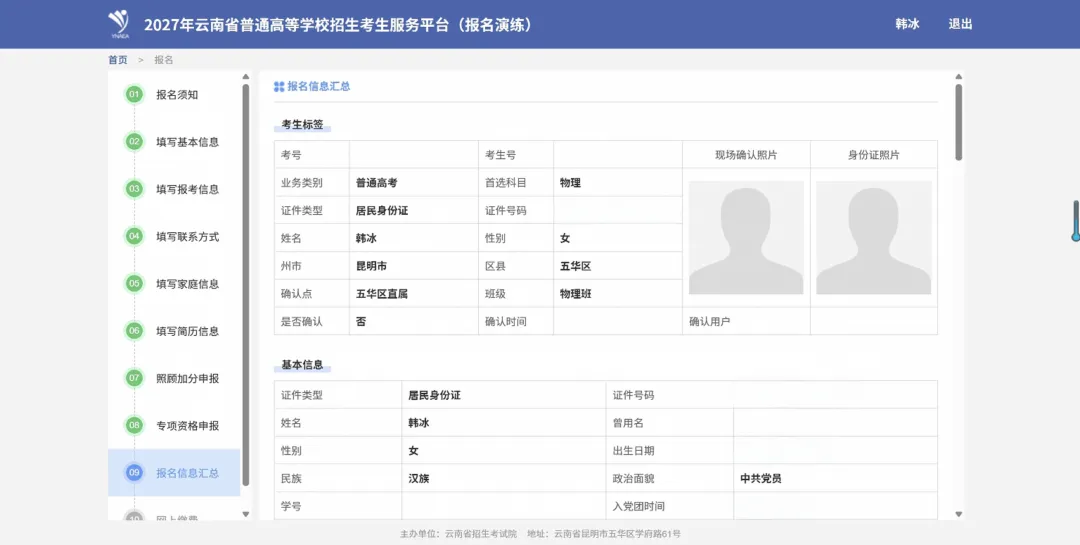Click 身份证照片 placeholder photo
The width and height of the screenshot is (1080, 545).
(873, 238)
